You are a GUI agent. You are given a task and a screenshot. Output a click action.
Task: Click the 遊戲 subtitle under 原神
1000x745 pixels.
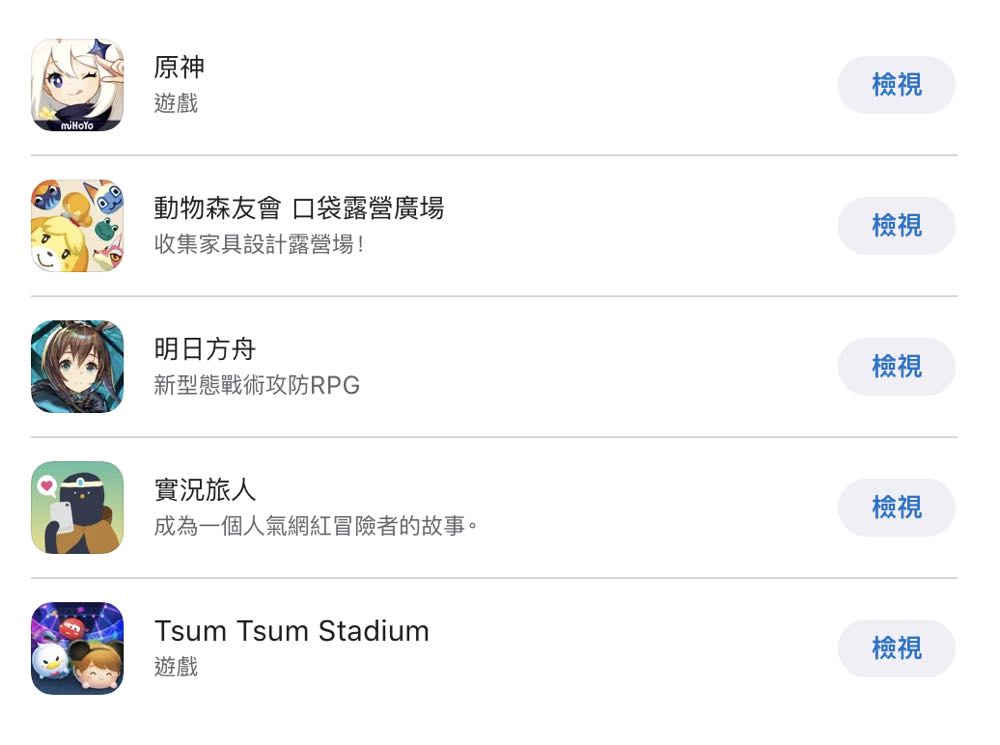point(176,103)
